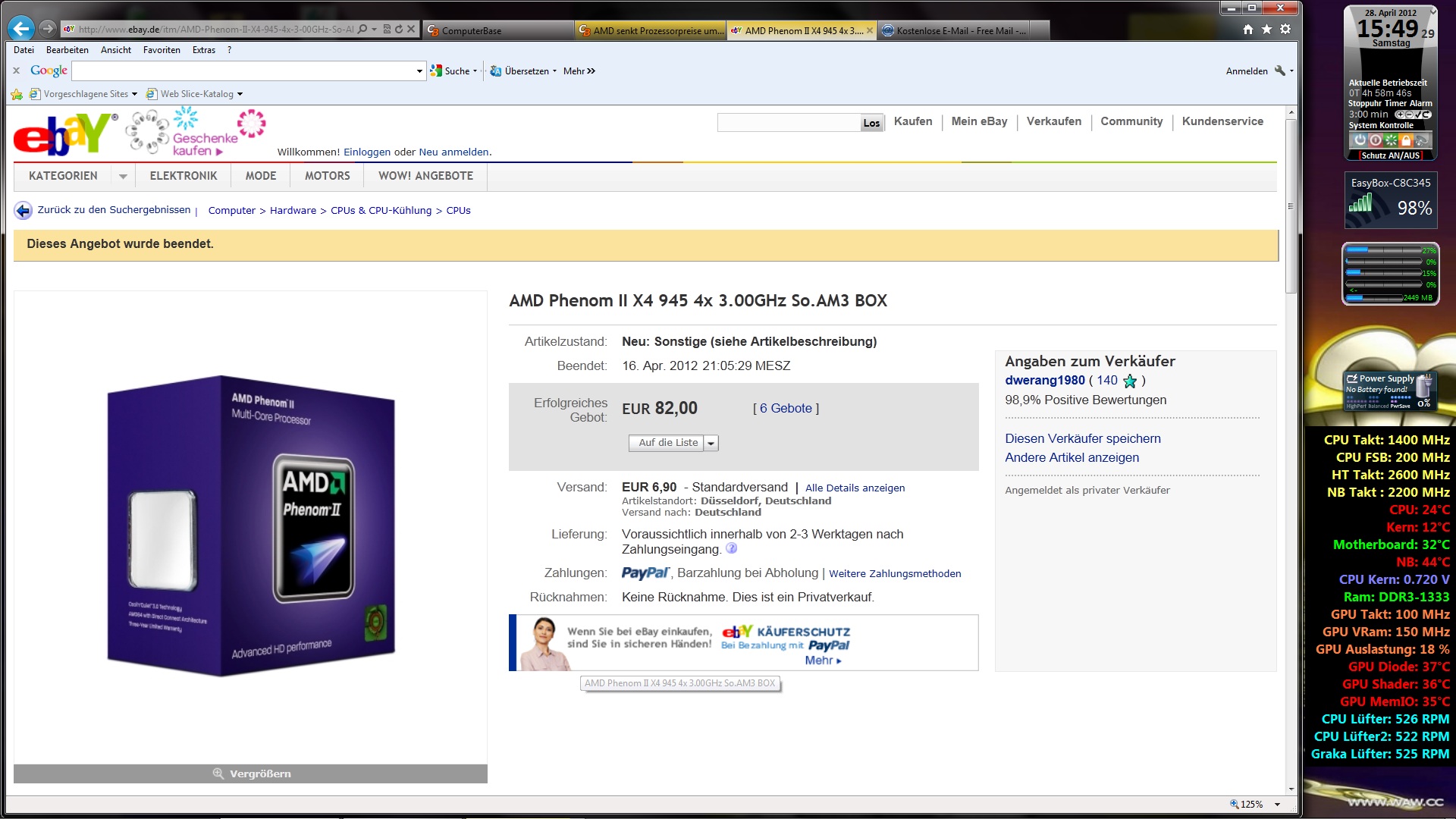Click the browser back arrow button
This screenshot has height=819, width=1456.
(x=21, y=29)
